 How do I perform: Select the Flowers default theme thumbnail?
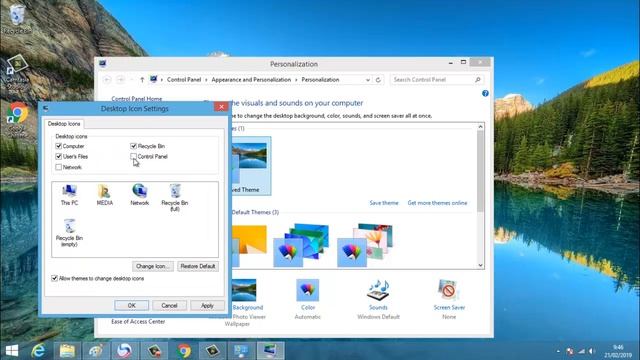coord(365,244)
